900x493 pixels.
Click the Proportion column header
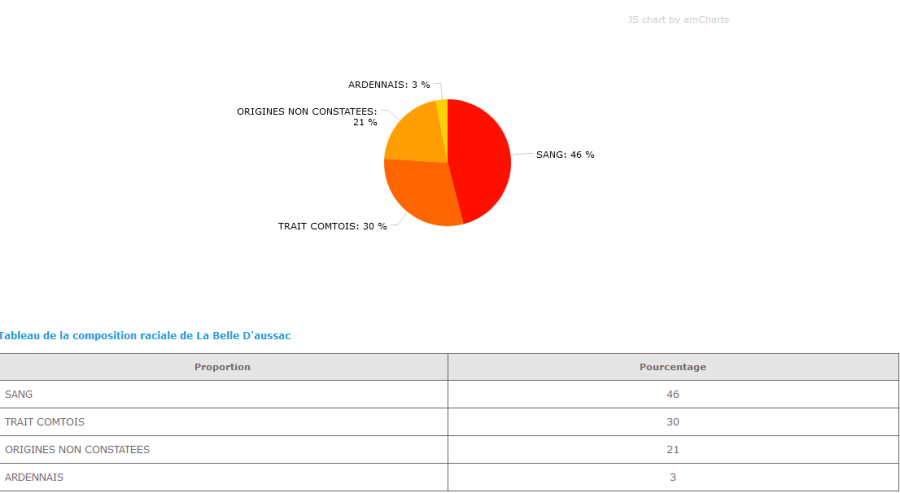click(x=222, y=367)
